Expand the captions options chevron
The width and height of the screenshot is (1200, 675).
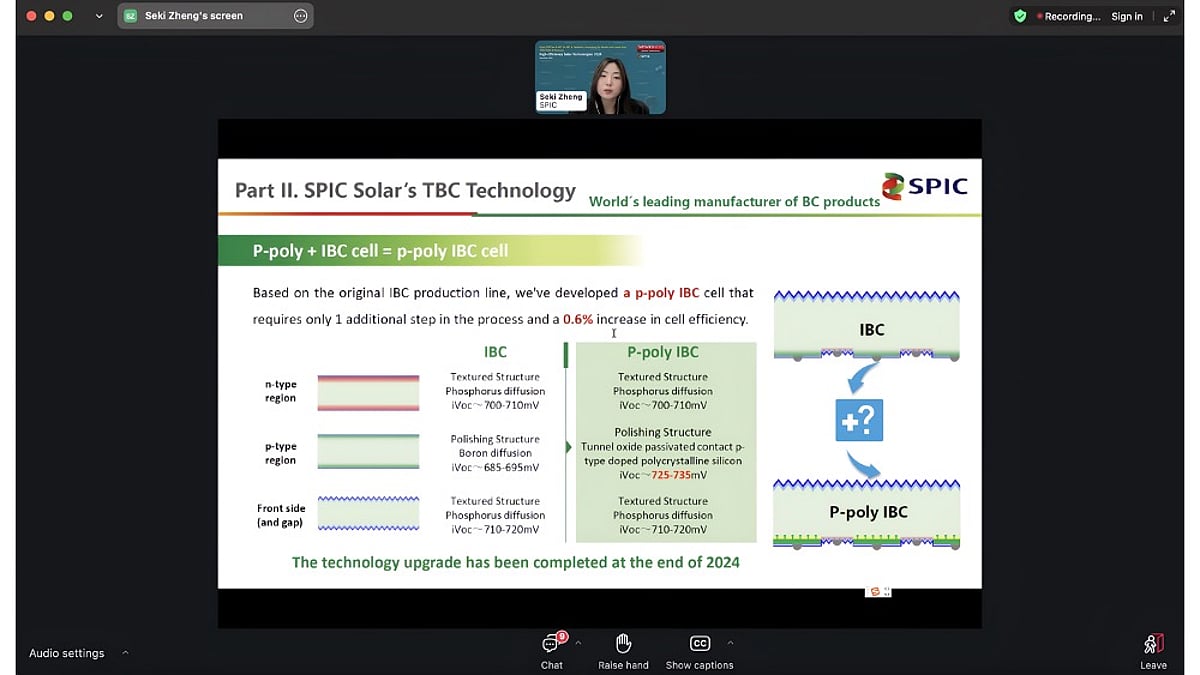(730, 643)
